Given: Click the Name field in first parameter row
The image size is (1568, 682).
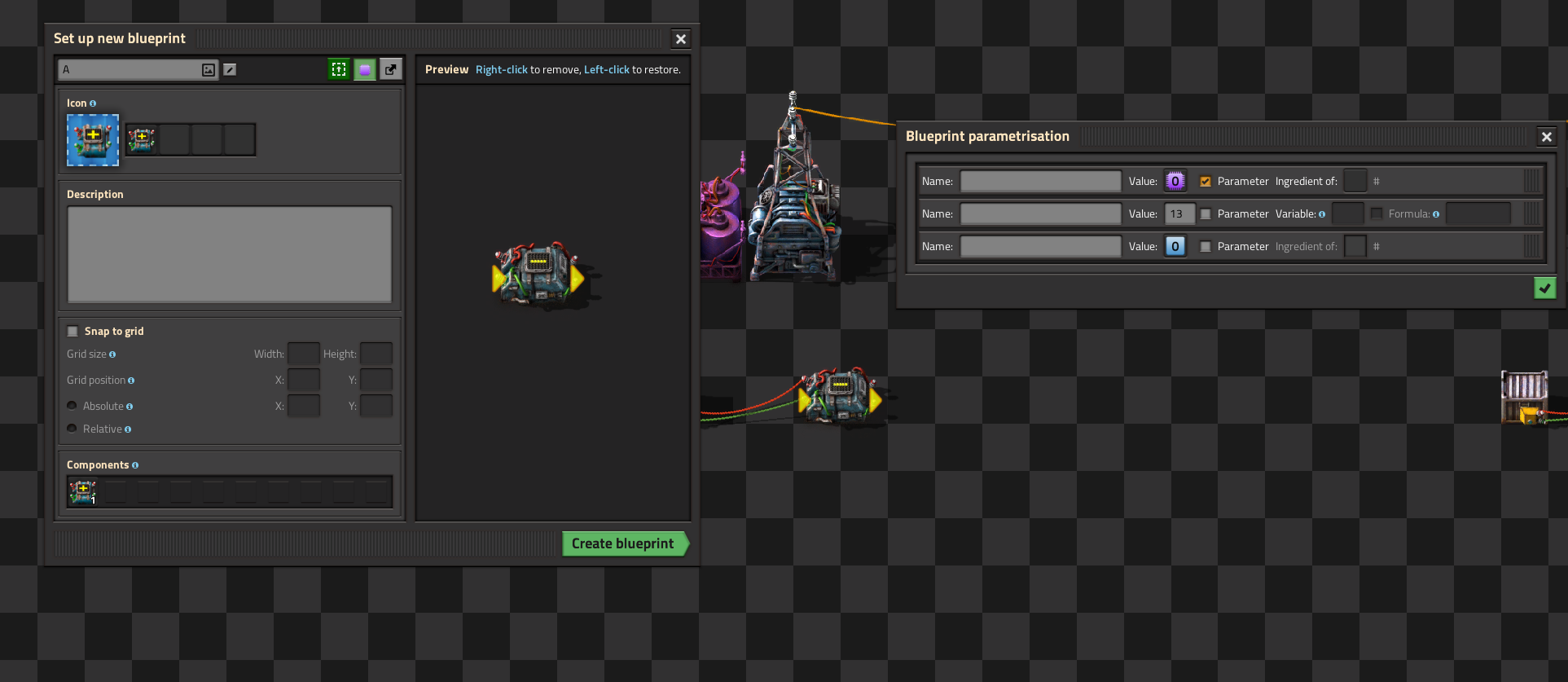Looking at the screenshot, I should 1041,181.
